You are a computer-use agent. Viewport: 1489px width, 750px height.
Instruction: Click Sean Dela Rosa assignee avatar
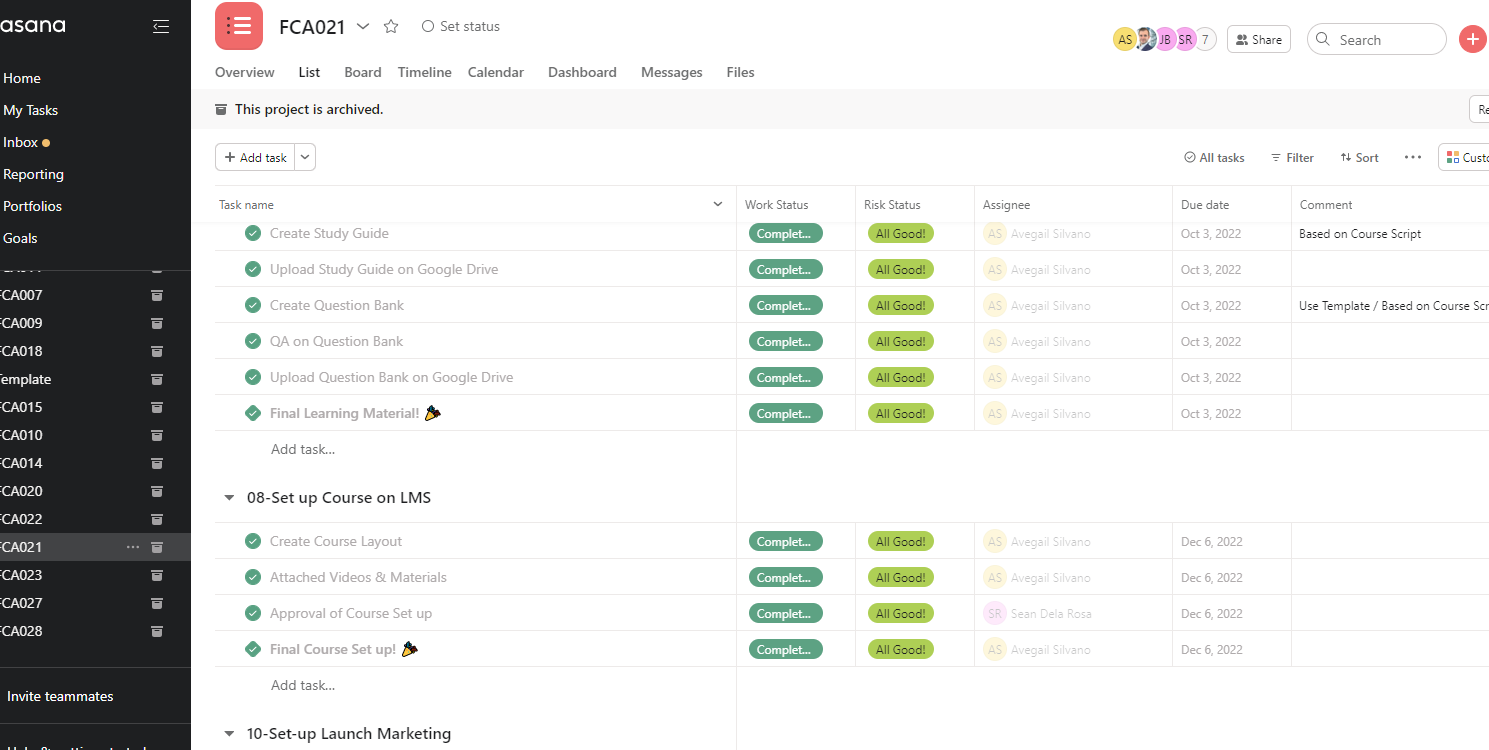994,613
